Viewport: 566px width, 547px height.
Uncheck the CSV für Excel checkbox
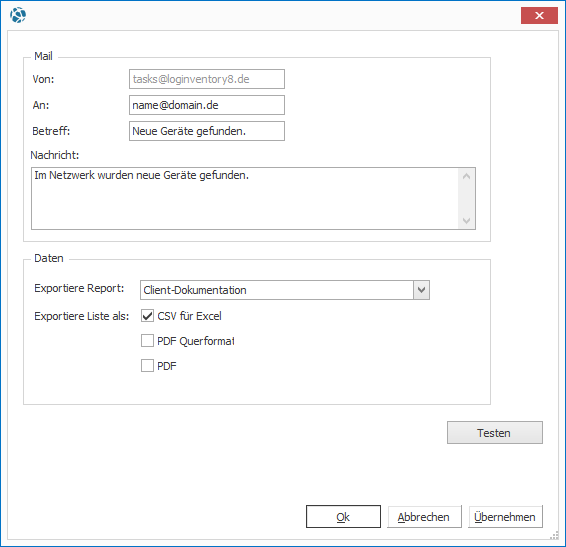tap(147, 316)
